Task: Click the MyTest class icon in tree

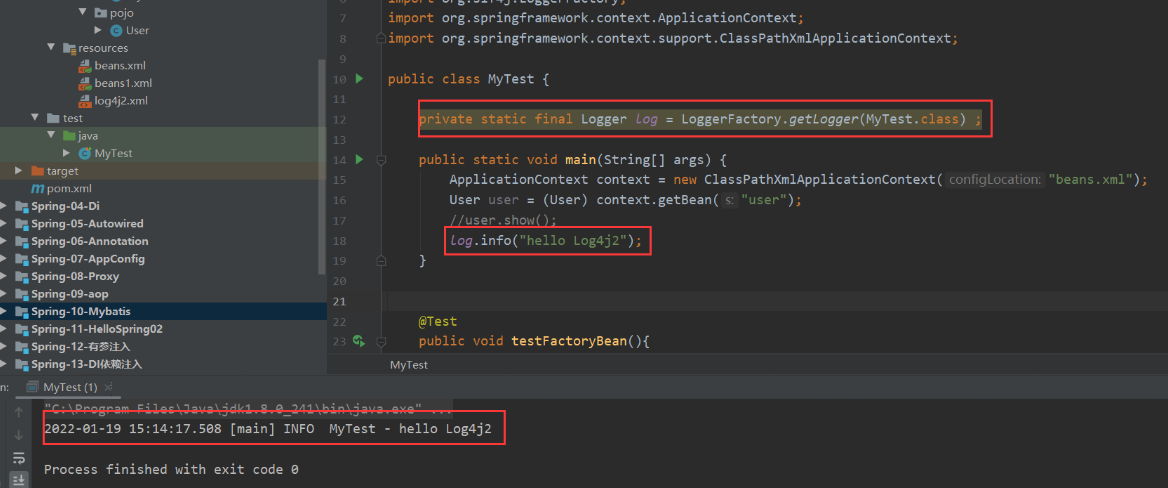Action: [x=85, y=153]
